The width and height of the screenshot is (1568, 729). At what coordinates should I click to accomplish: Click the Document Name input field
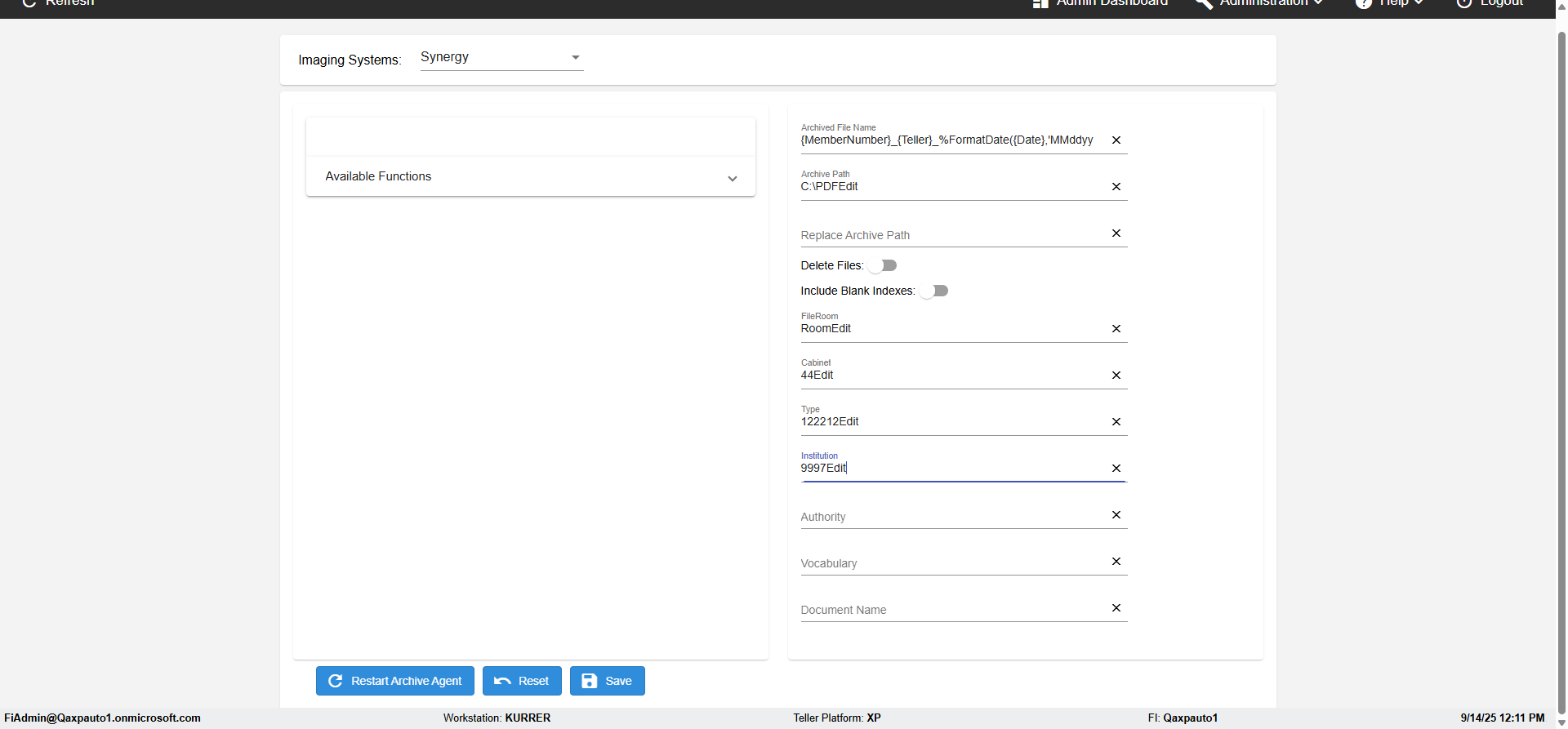pyautogui.click(x=951, y=610)
